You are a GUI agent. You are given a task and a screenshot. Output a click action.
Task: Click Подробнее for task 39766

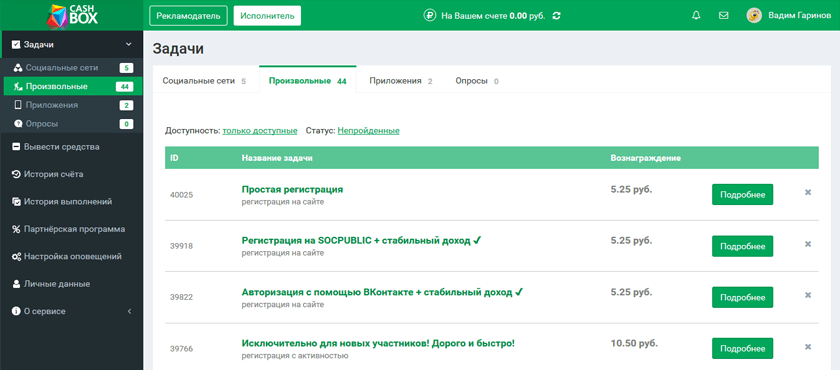742,349
